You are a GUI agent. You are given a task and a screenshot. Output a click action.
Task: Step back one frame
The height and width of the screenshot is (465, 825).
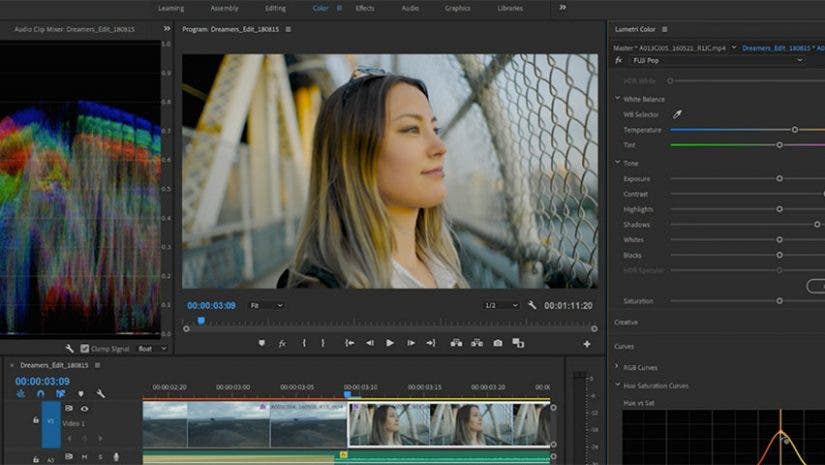[x=370, y=343]
